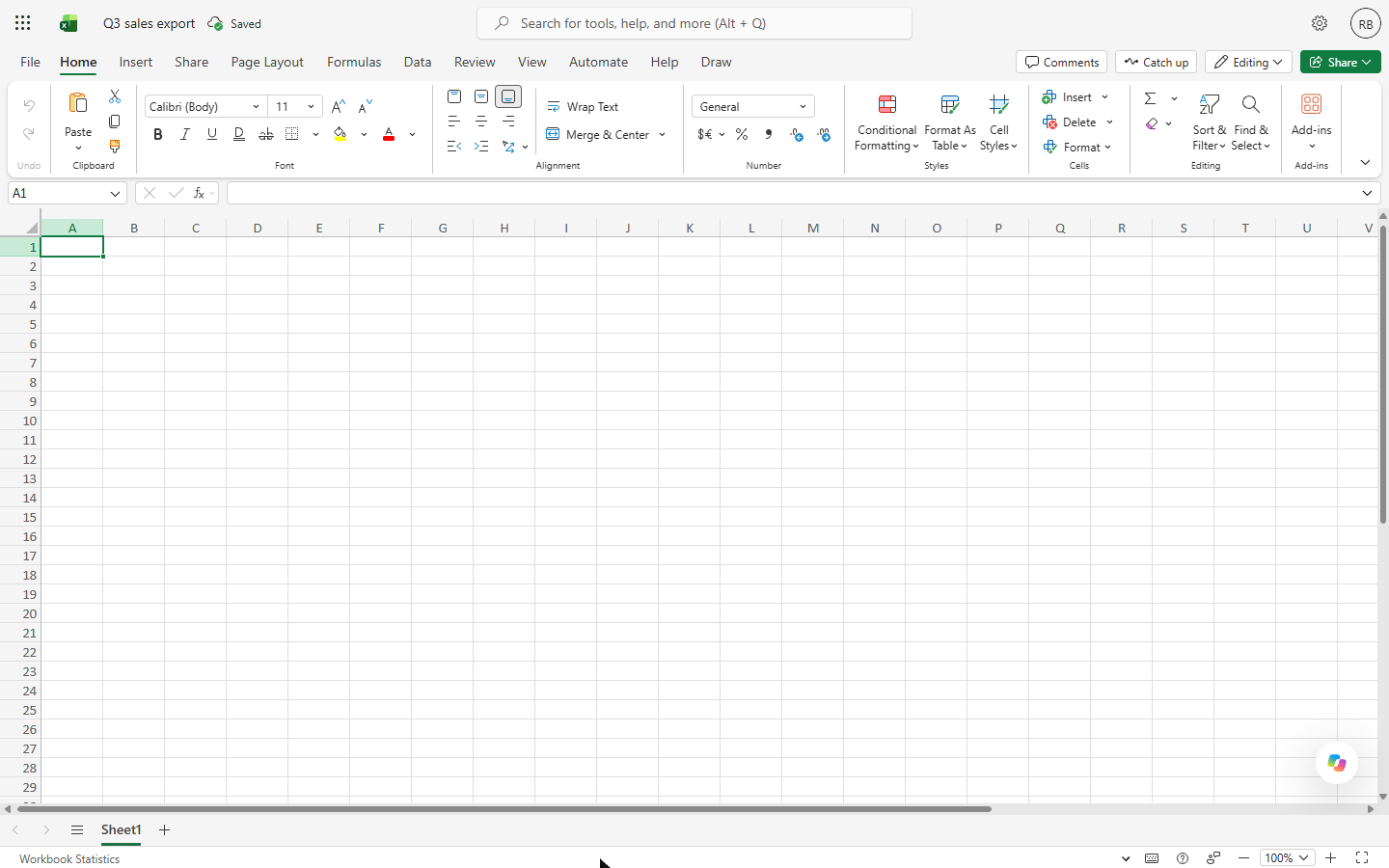Expand the ribbon display options chevron
Viewport: 1389px width, 868px height.
point(1365,162)
